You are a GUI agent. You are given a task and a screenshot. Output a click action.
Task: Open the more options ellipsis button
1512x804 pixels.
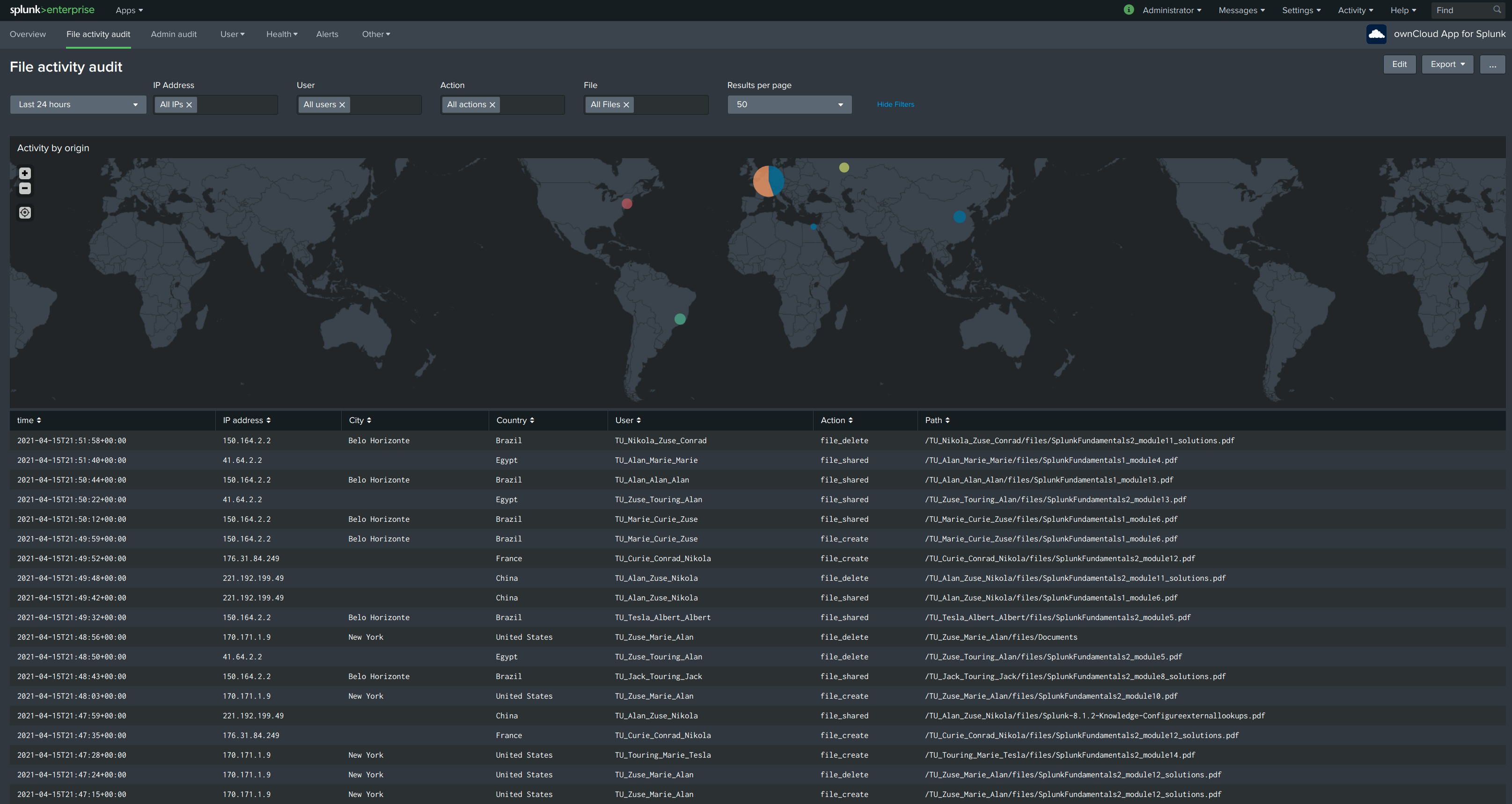point(1492,65)
